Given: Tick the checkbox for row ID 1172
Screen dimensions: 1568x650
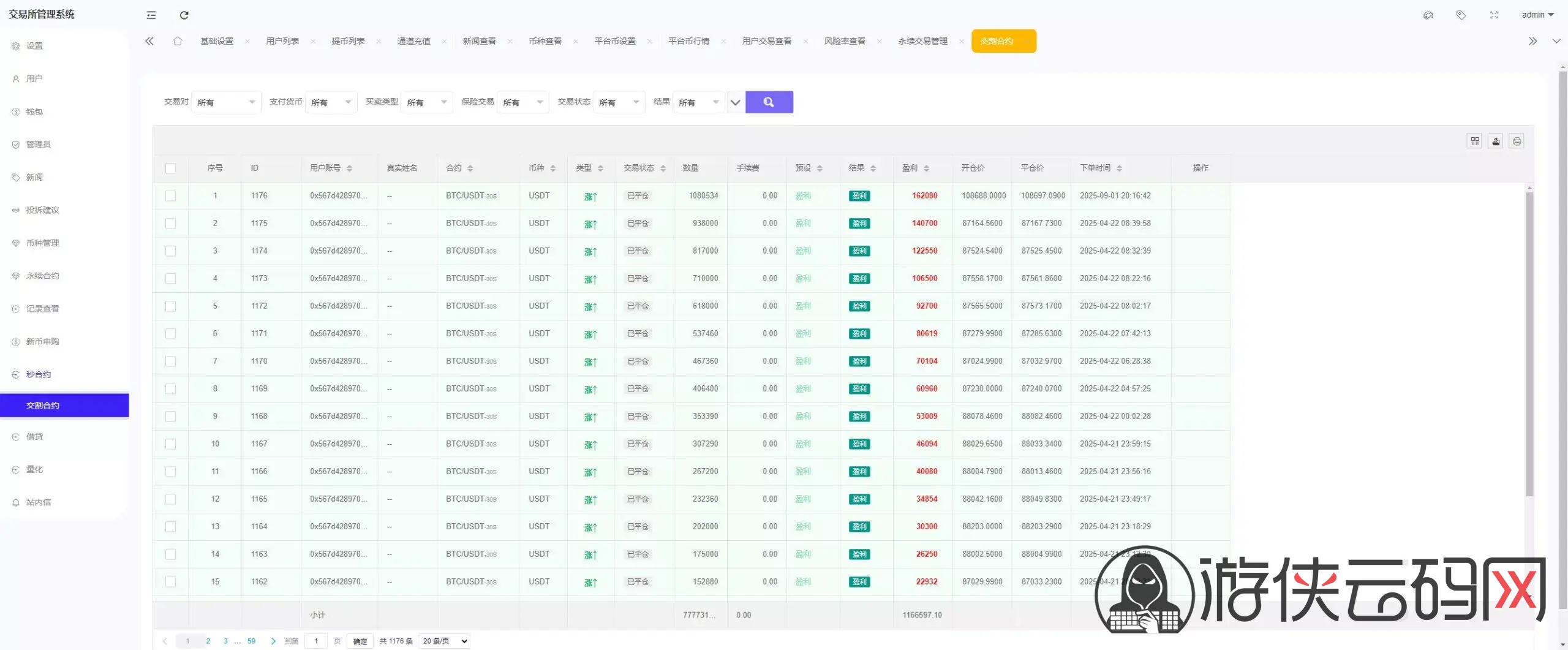Looking at the screenshot, I should (x=170, y=306).
